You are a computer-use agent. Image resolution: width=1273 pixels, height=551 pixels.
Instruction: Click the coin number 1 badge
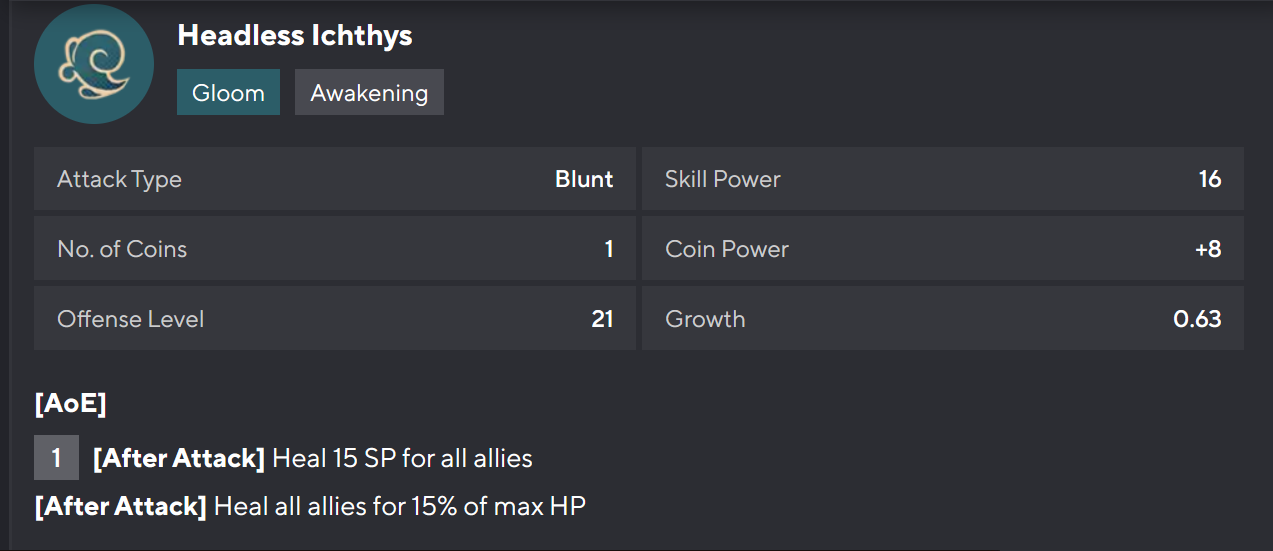(x=56, y=458)
